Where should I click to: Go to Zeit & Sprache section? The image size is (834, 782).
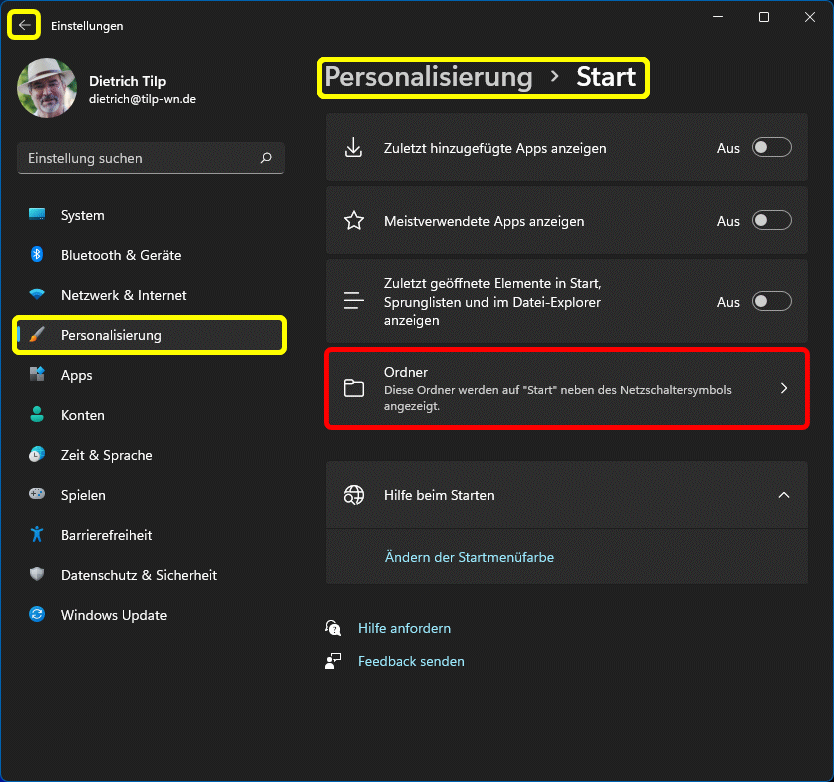click(106, 455)
